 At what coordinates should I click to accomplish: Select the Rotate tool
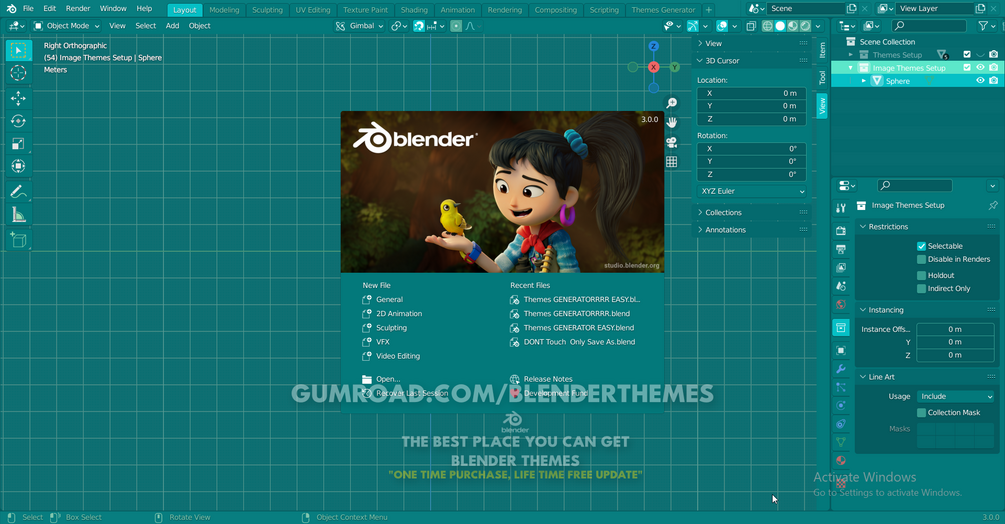pos(19,121)
